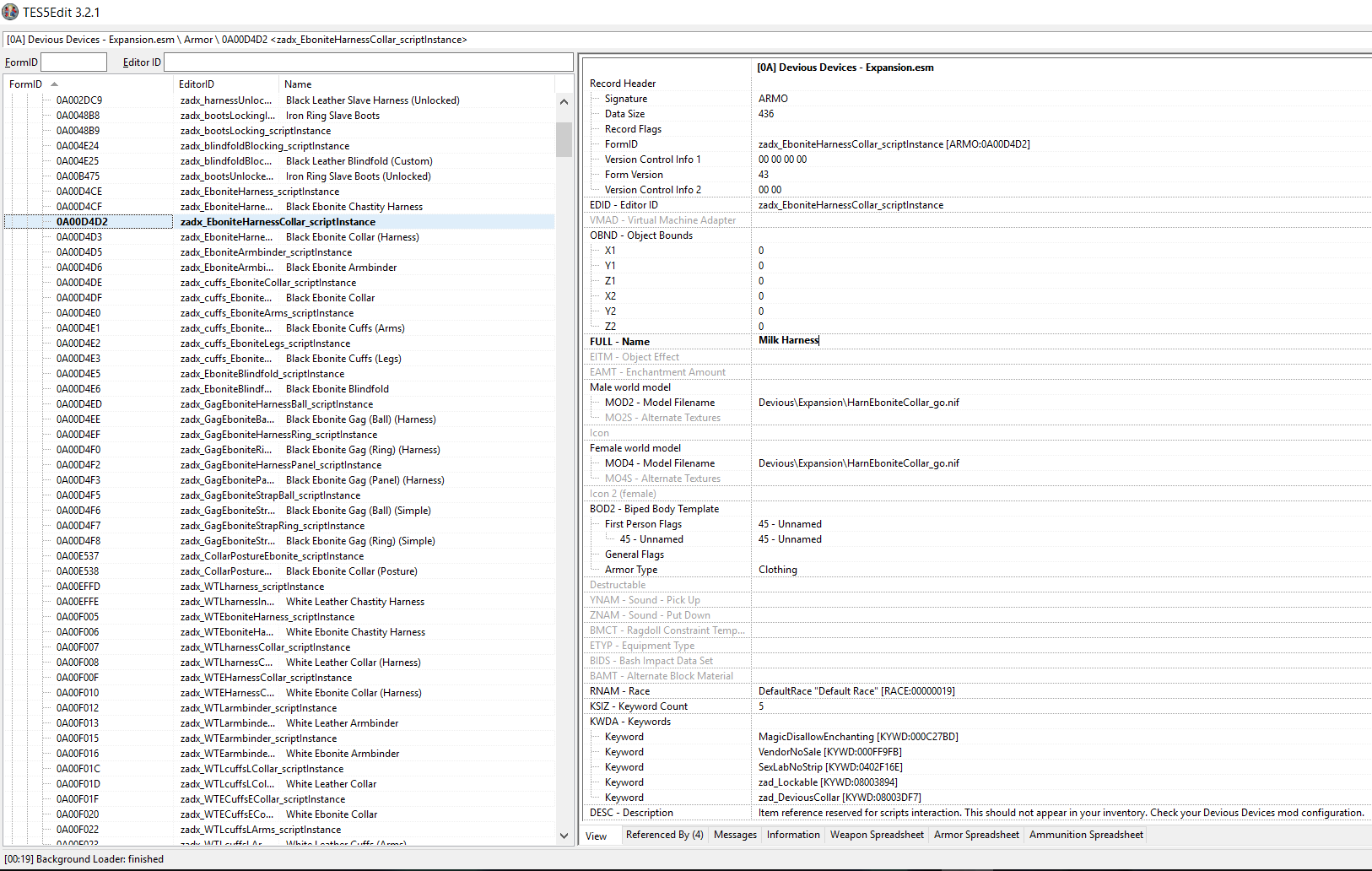Viewport: 1372px width, 871px height.
Task: Click the BOD2 - Biped Body Template row
Action: [x=977, y=509]
